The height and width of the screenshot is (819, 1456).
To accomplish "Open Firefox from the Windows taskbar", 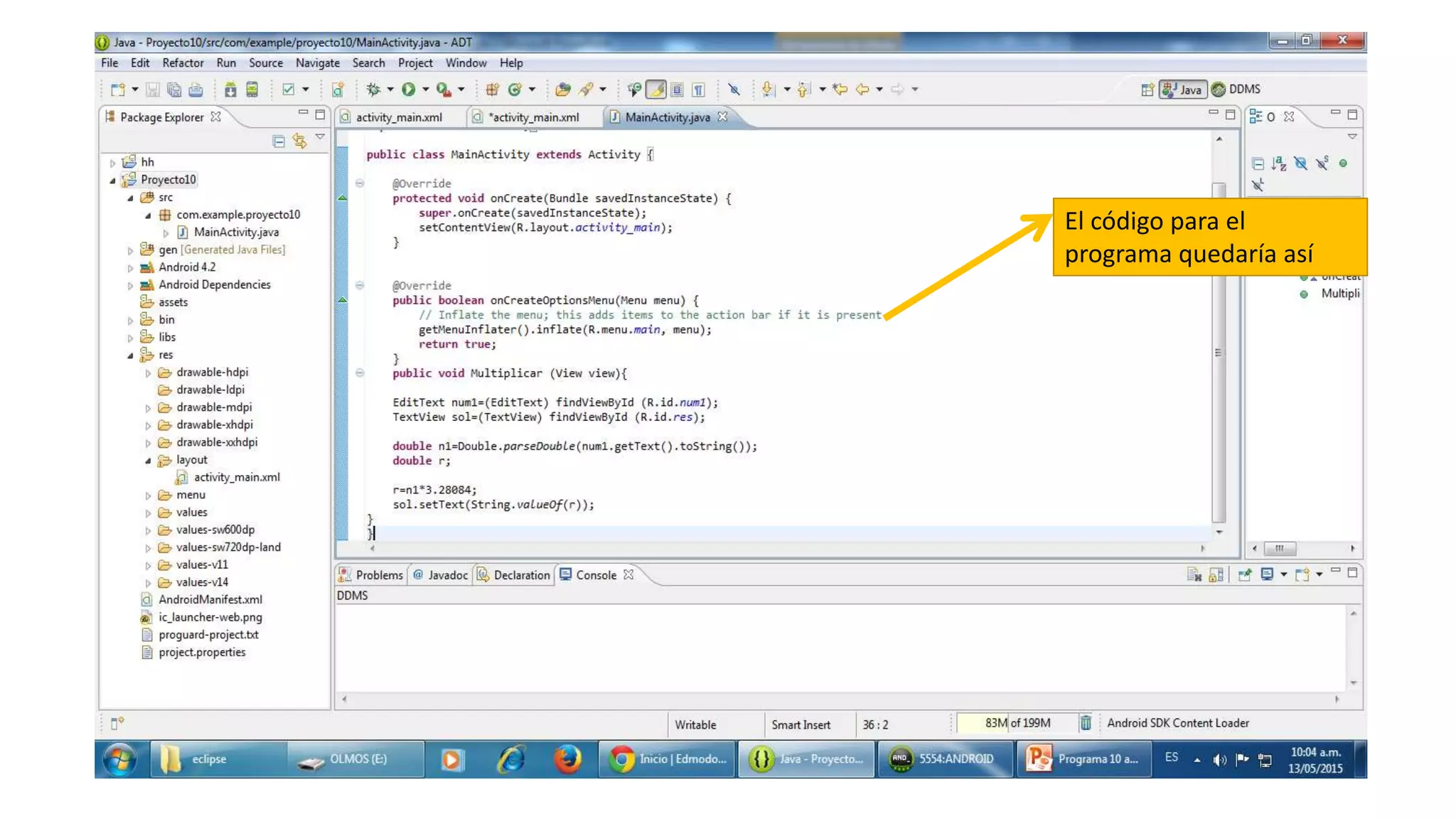I will point(567,759).
